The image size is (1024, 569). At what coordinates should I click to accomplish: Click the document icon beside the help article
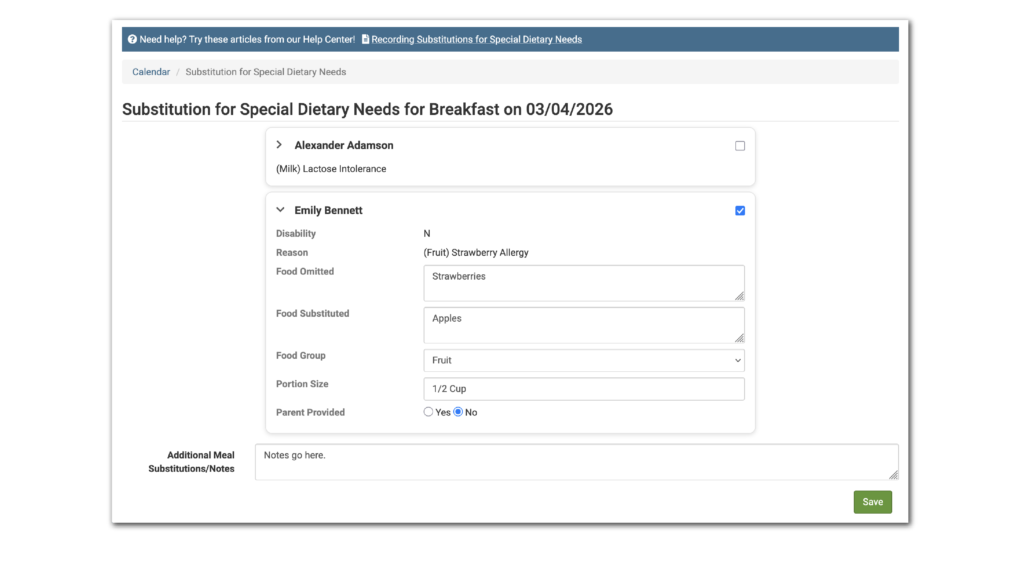(x=365, y=40)
